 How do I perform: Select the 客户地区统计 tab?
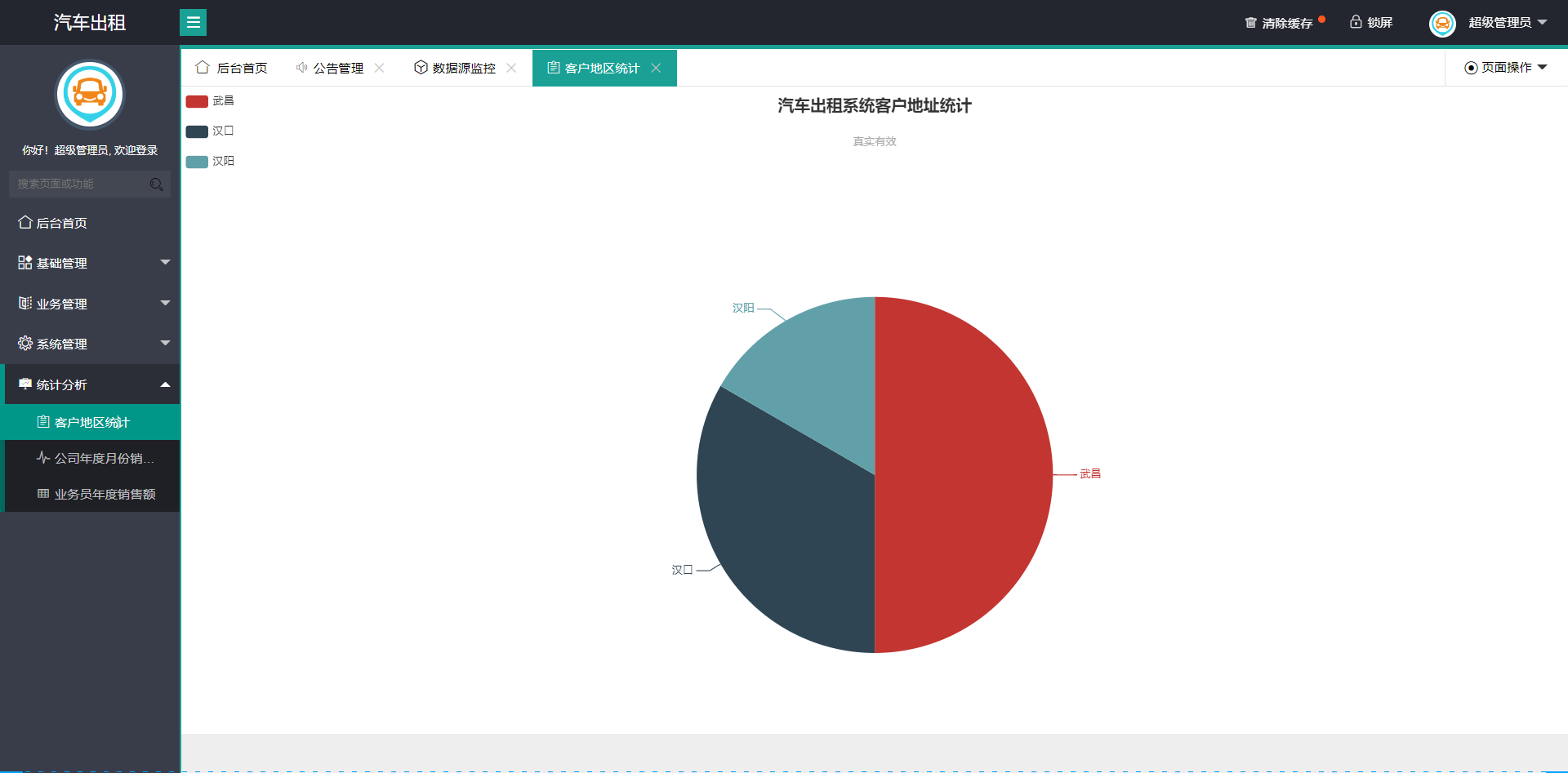coord(604,68)
